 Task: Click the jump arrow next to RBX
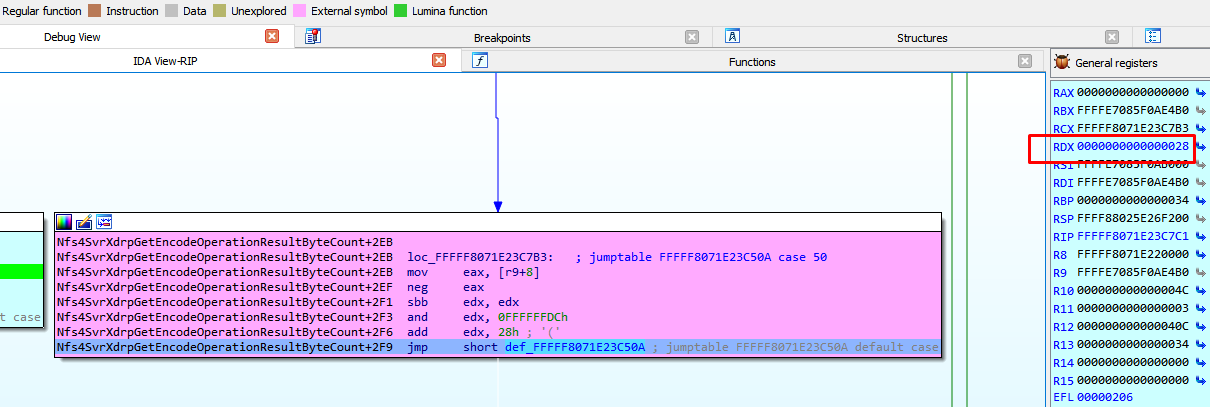[x=1201, y=110]
